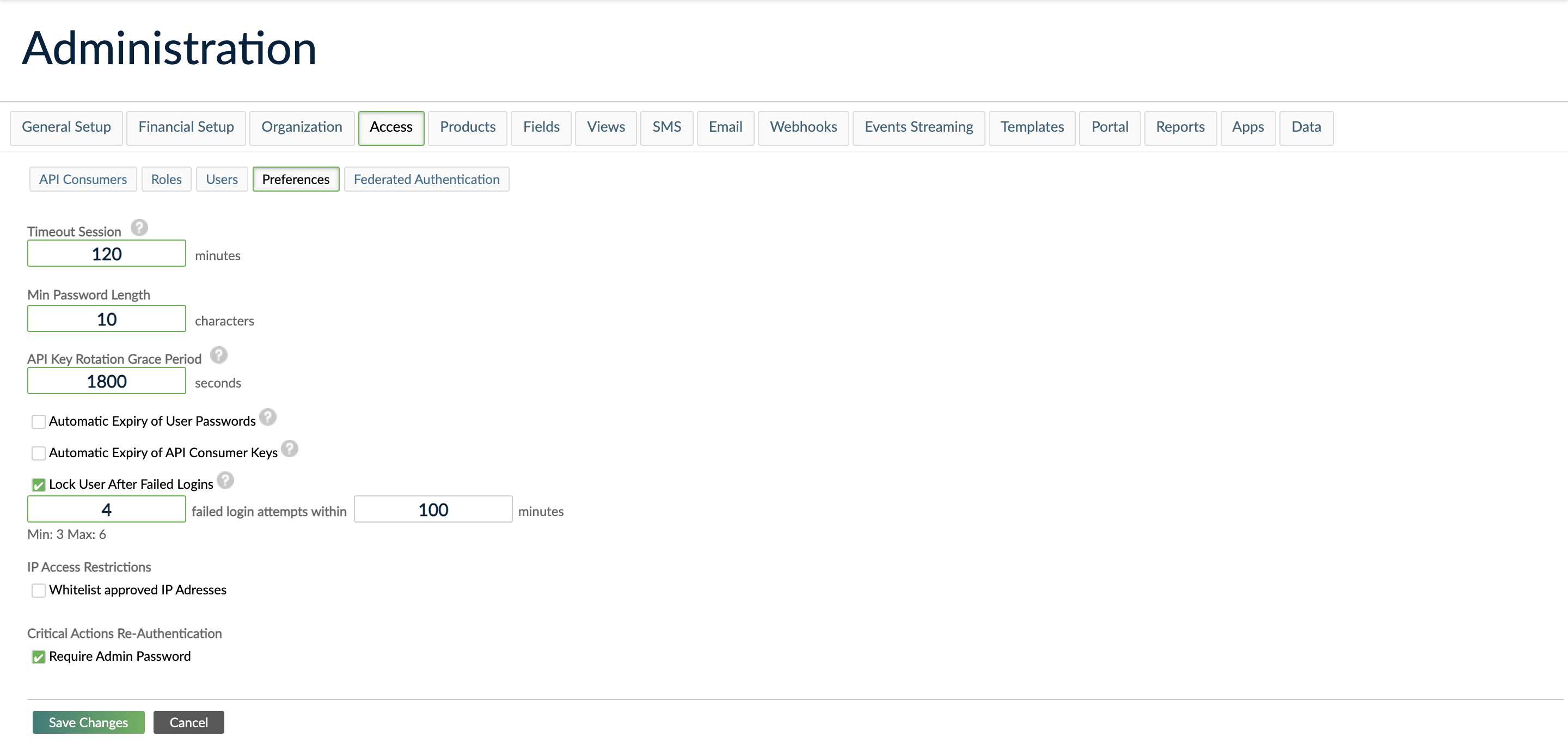Viewport: 1568px width, 749px height.
Task: Open the API Consumers section
Action: coord(83,179)
